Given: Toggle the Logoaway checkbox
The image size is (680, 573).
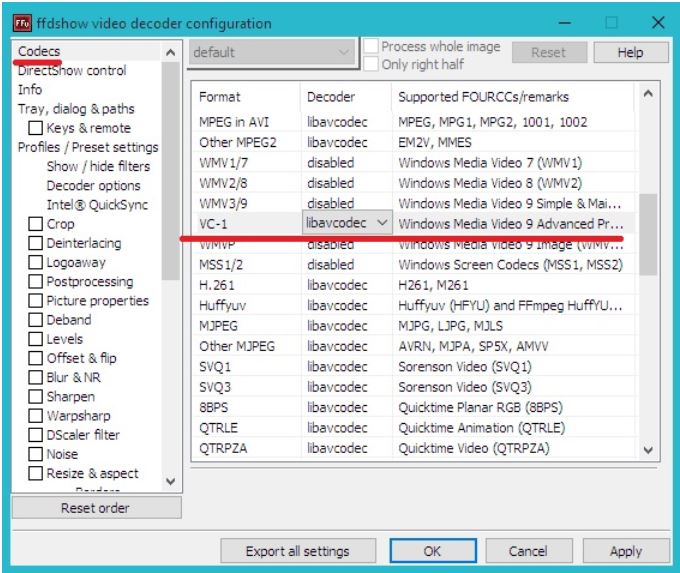Looking at the screenshot, I should 35,262.
